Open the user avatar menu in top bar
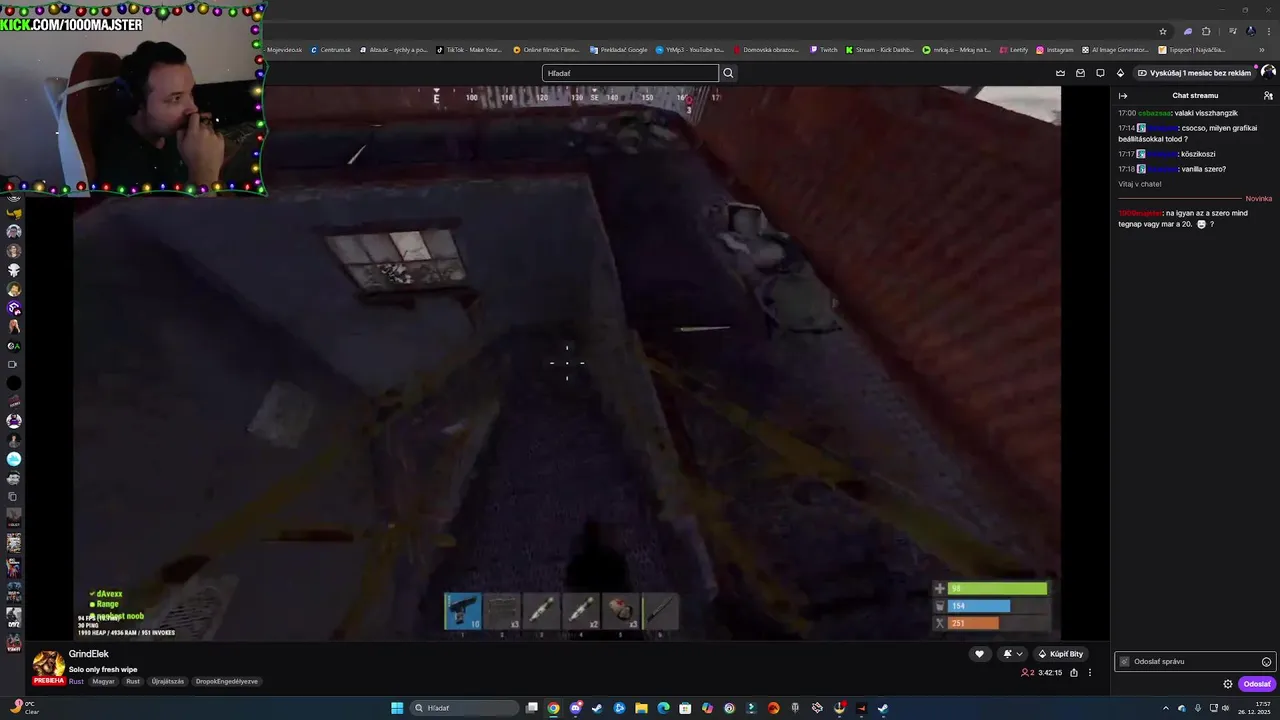The width and height of the screenshot is (1280, 720). [x=1268, y=73]
